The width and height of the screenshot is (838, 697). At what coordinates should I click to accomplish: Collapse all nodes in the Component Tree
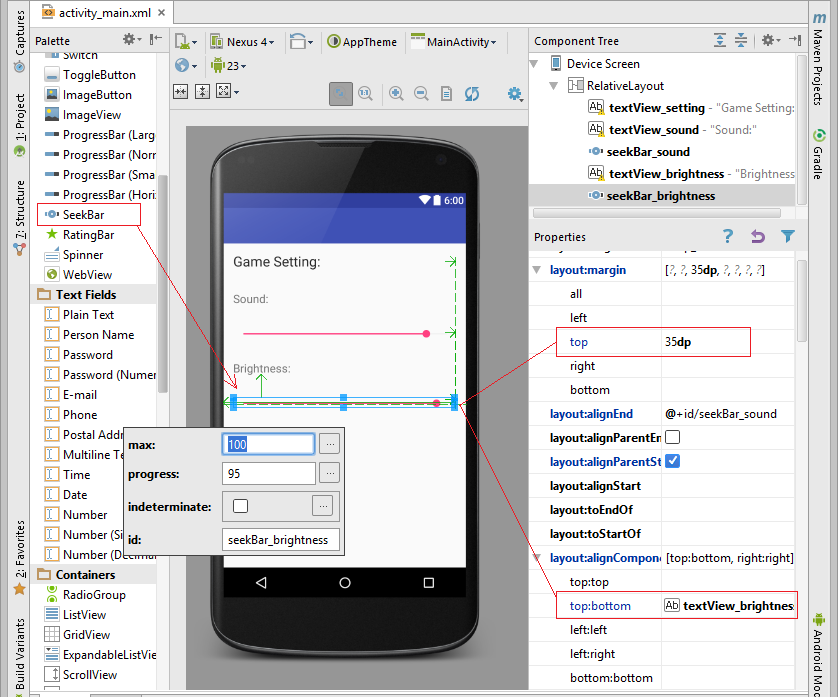pos(741,40)
